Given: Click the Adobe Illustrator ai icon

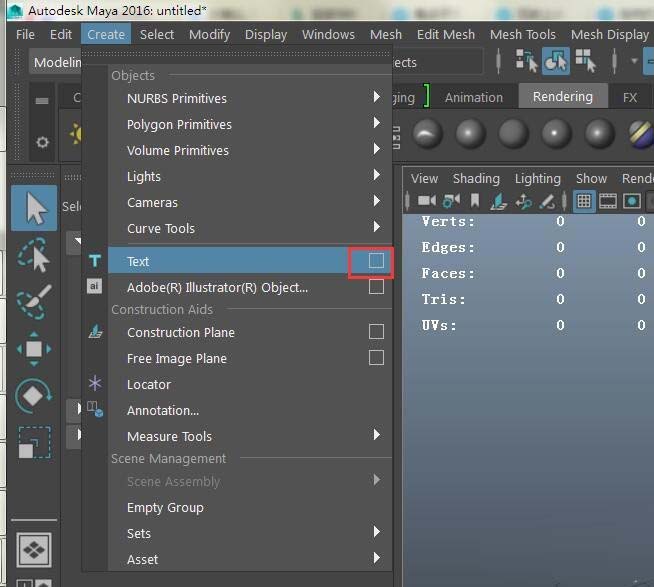Looking at the screenshot, I should [x=94, y=286].
